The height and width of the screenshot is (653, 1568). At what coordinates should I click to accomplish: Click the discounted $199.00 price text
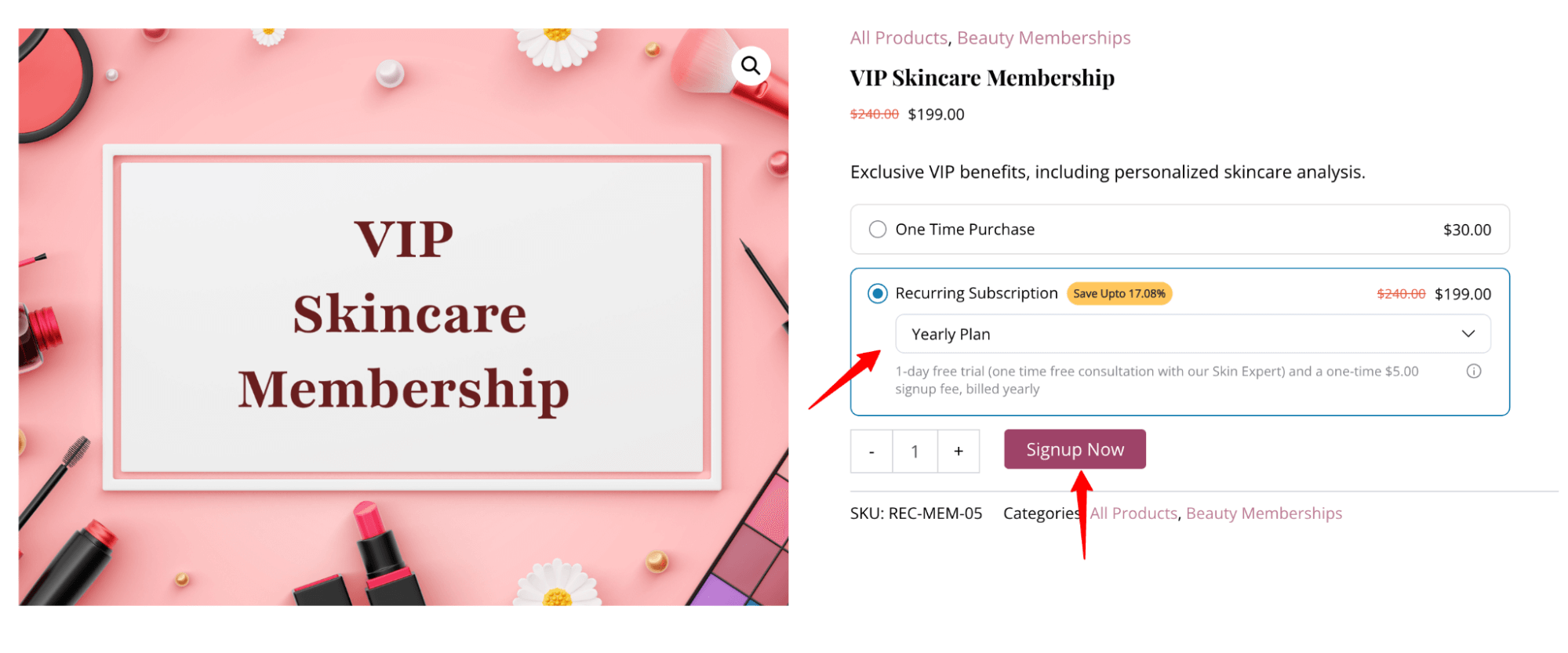point(935,114)
